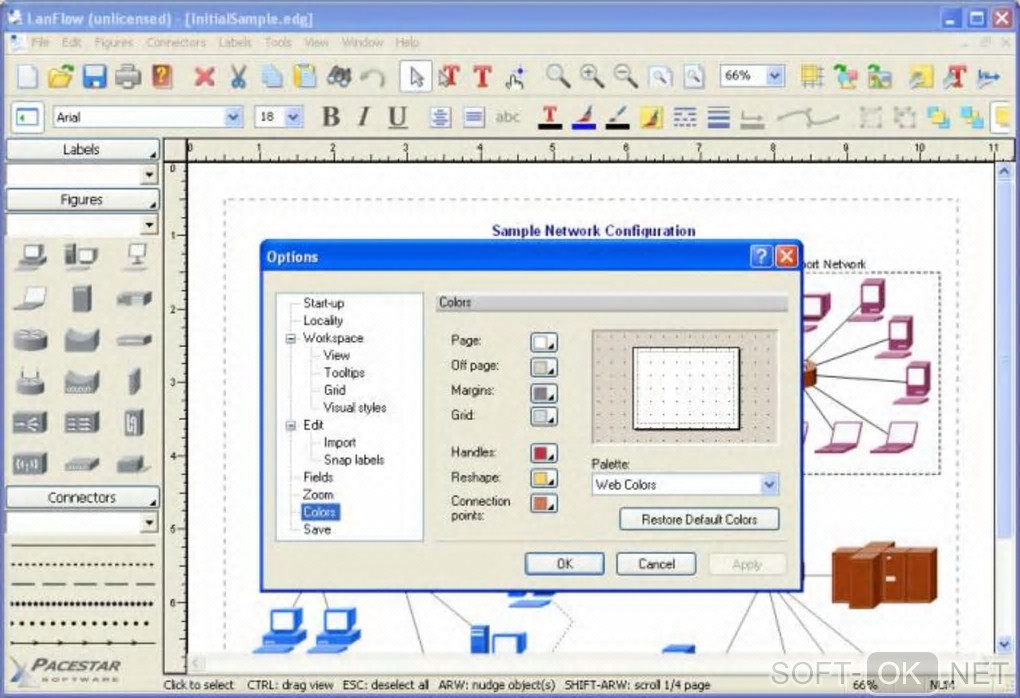
Task: Click the New document icon
Action: tap(27, 76)
